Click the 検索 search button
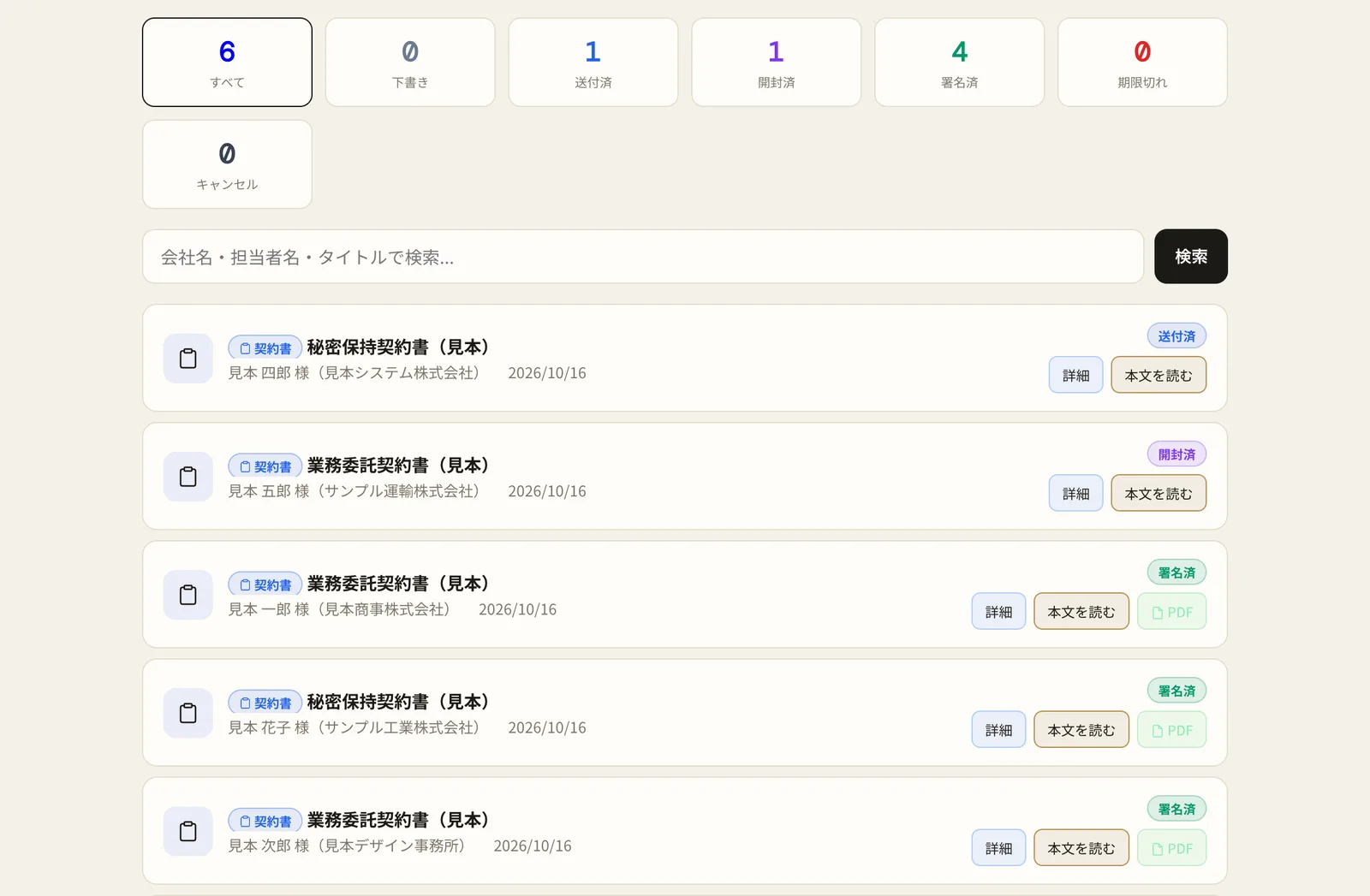This screenshot has width=1370, height=896. coord(1191,257)
